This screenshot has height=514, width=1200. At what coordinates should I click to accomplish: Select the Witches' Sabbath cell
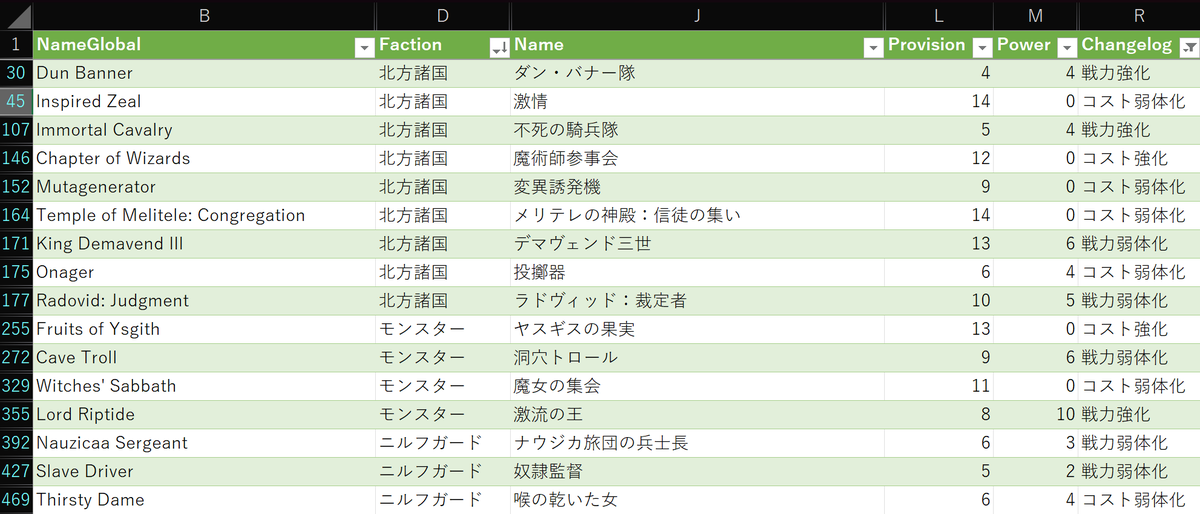(204, 386)
